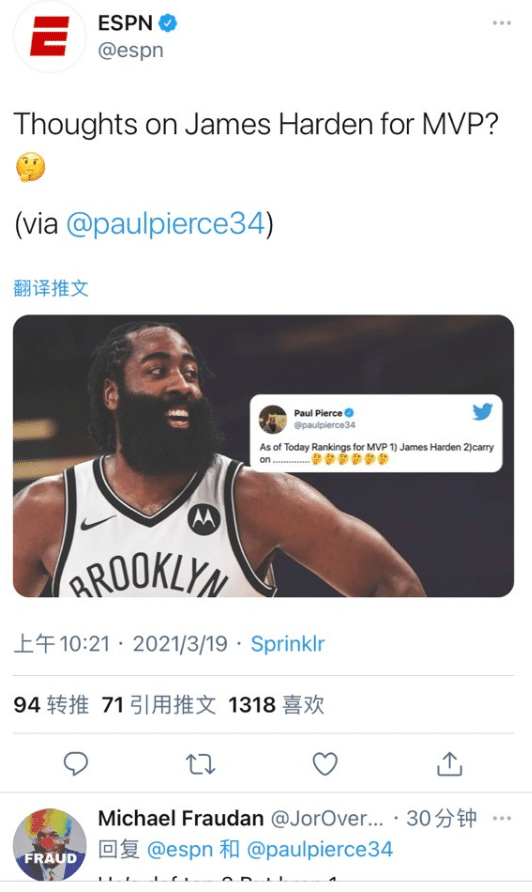The image size is (532, 892).
Task: View the 1318 likes list
Action: click(x=276, y=705)
